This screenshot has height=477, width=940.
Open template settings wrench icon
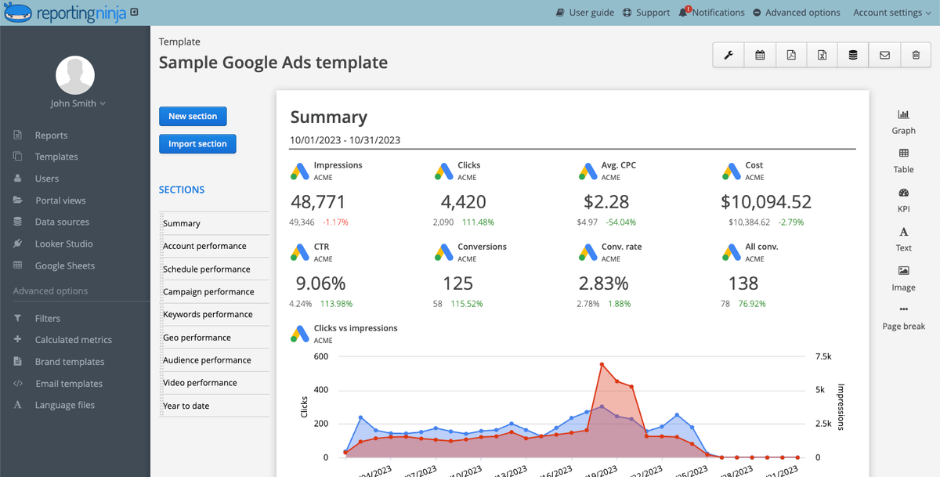[728, 55]
